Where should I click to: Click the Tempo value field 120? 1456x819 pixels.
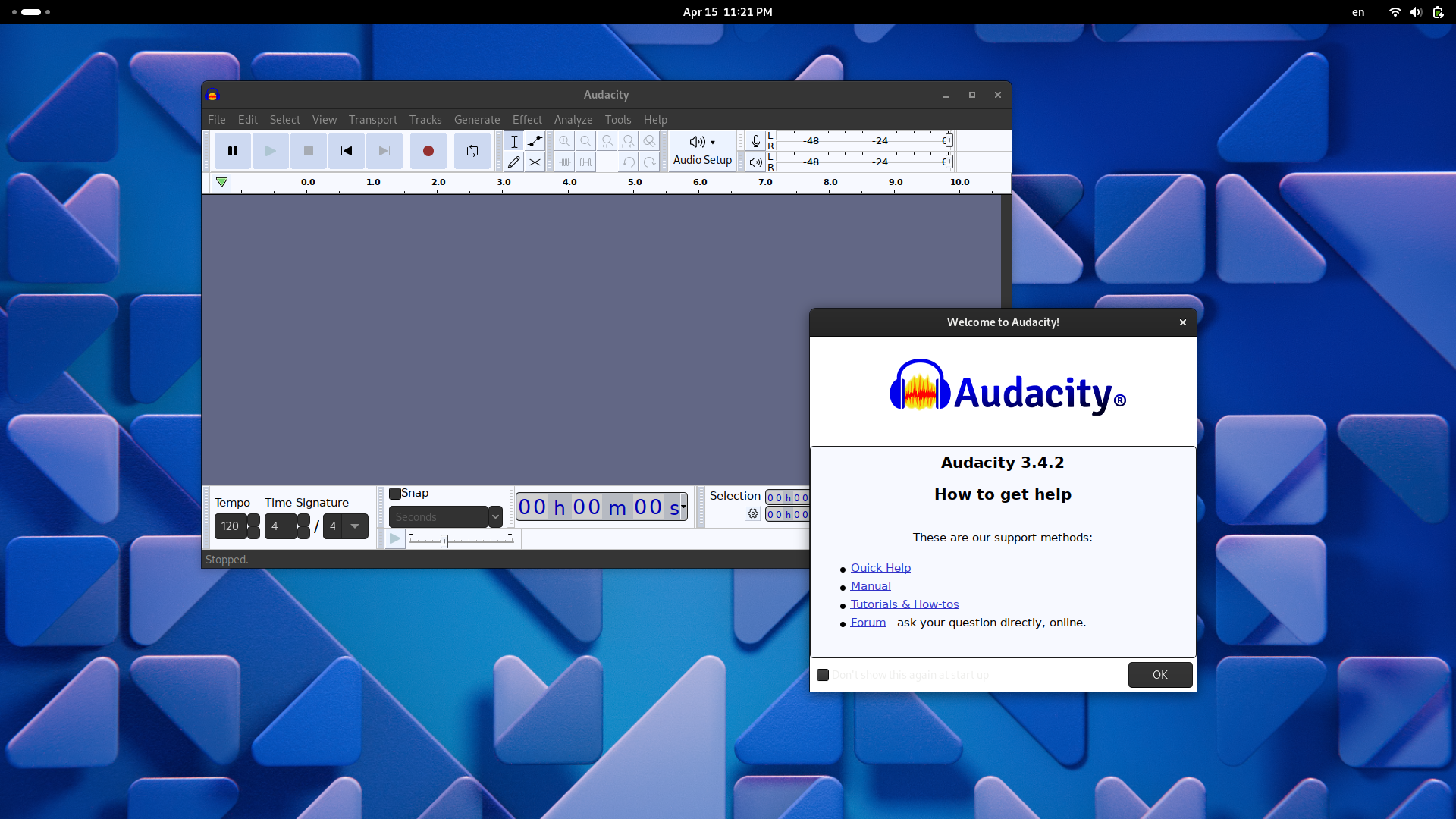231,526
